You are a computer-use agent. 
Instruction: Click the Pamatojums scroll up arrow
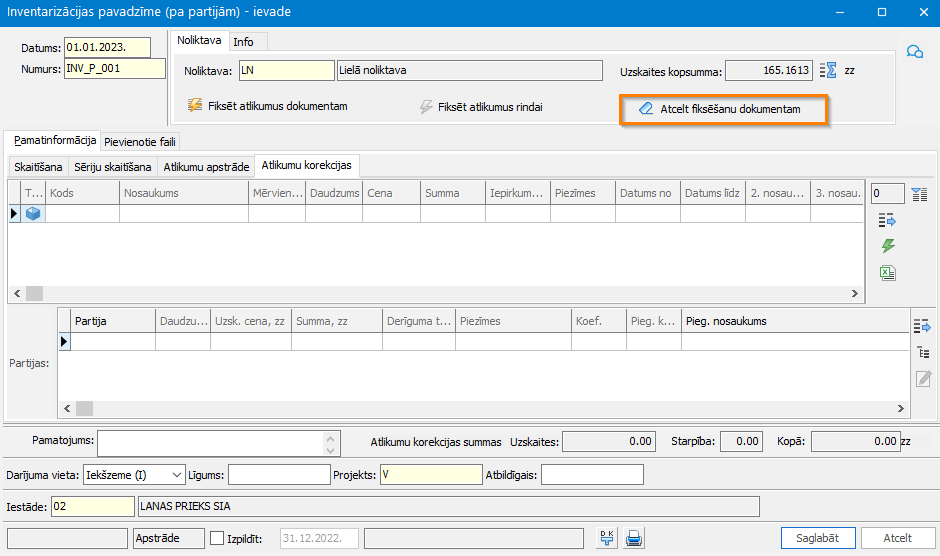click(x=330, y=438)
